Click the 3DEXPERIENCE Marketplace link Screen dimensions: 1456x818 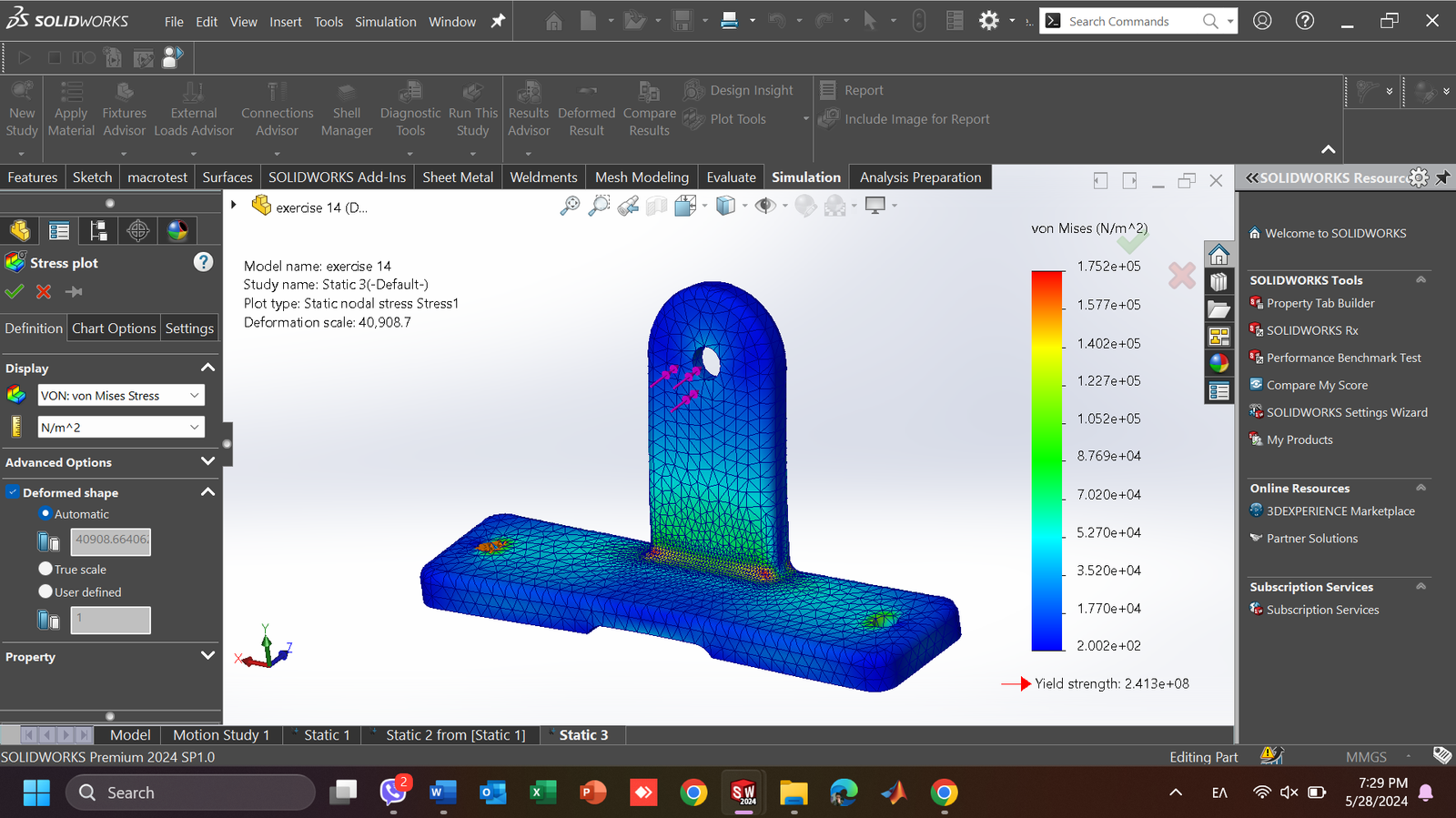click(x=1340, y=511)
